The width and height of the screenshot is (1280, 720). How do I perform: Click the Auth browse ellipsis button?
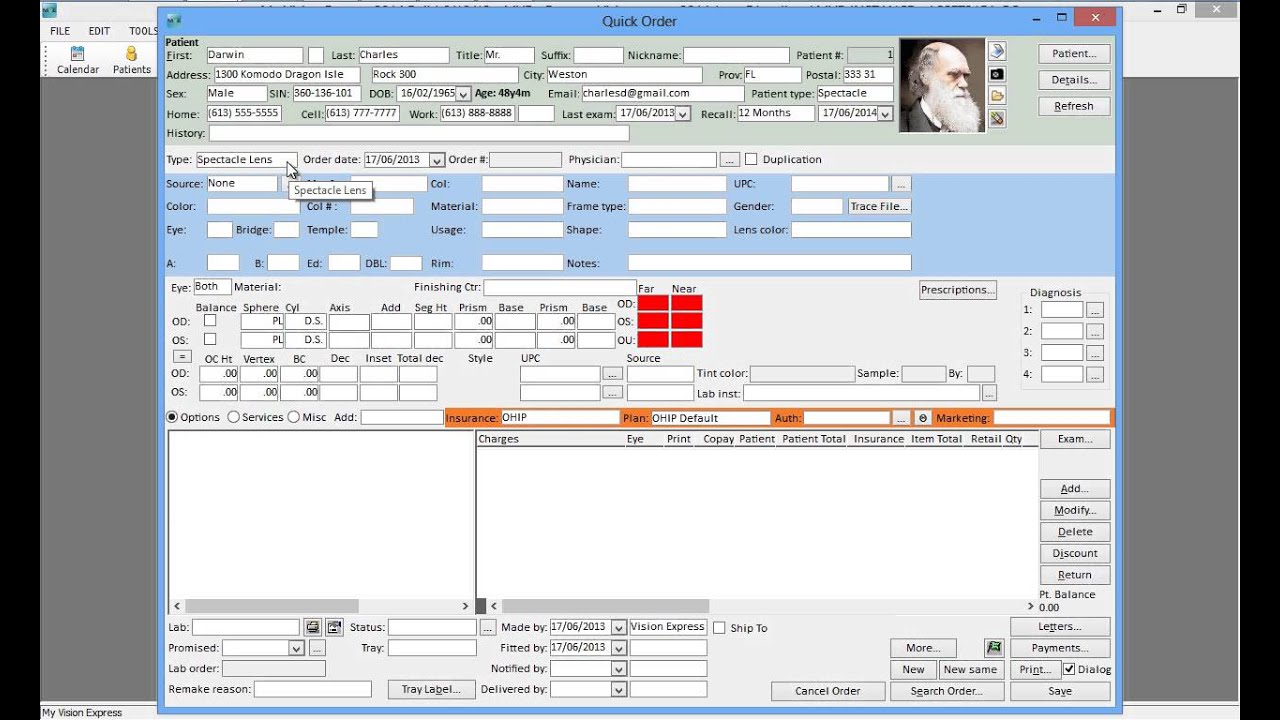point(901,418)
